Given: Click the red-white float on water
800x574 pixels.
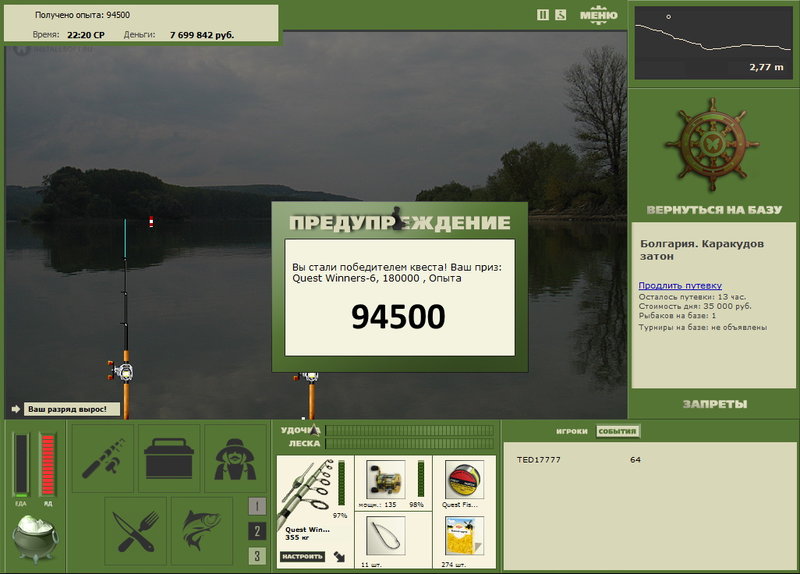Looking at the screenshot, I should 151,221.
